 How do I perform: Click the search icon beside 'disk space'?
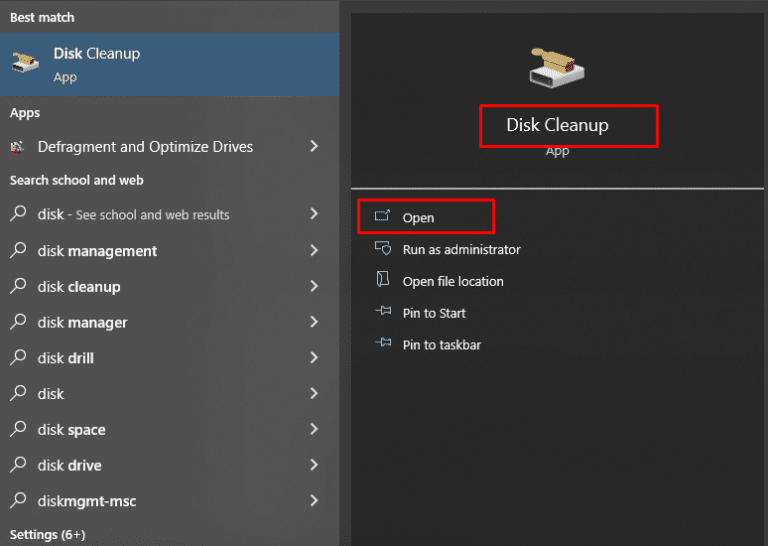(18, 429)
